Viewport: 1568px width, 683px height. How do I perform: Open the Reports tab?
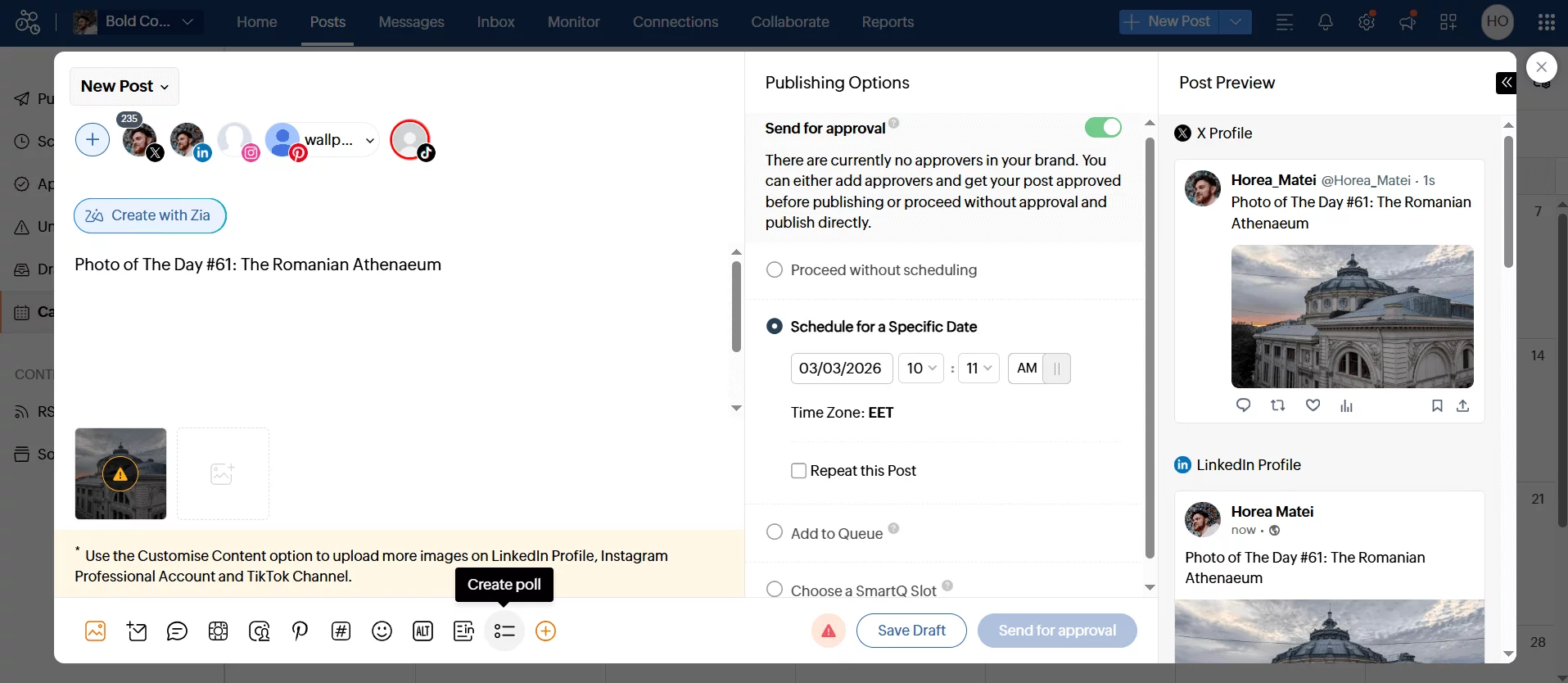click(888, 22)
